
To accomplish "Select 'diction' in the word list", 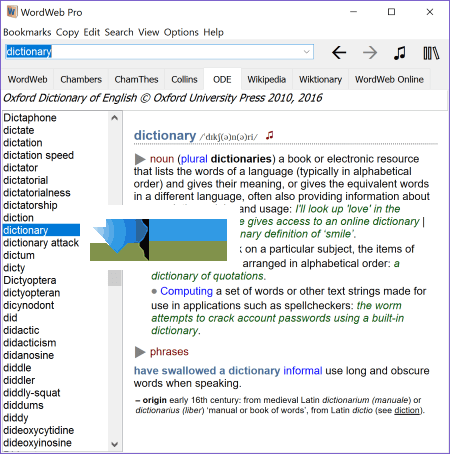I will (x=18, y=218).
